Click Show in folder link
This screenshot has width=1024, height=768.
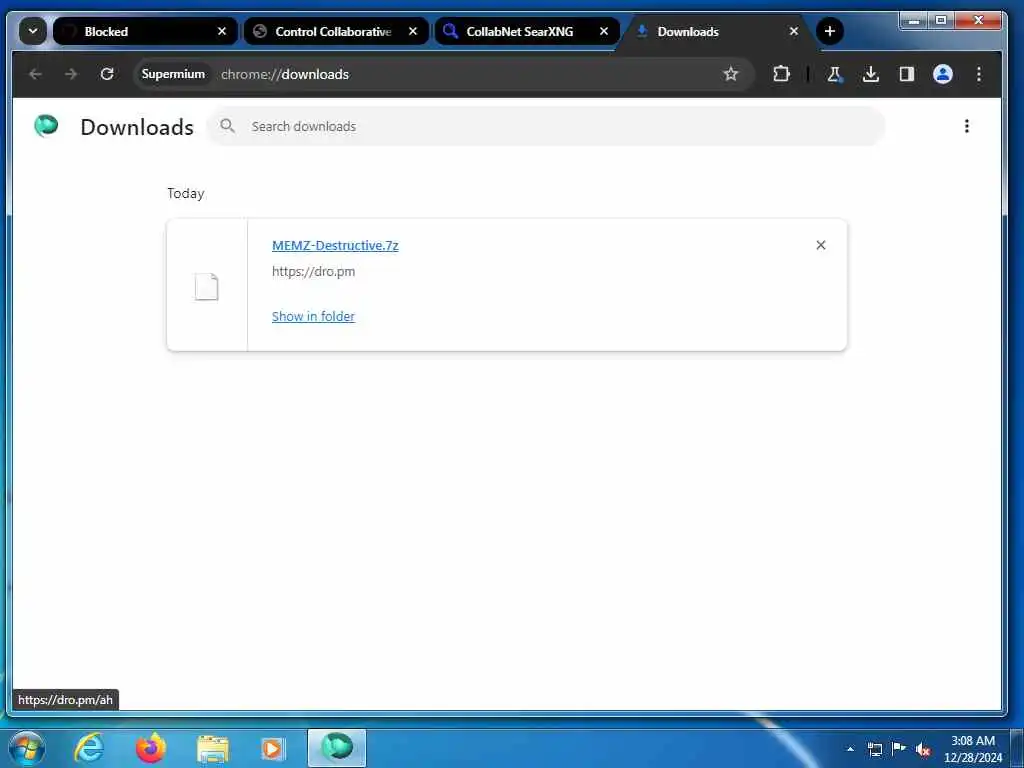[313, 317]
